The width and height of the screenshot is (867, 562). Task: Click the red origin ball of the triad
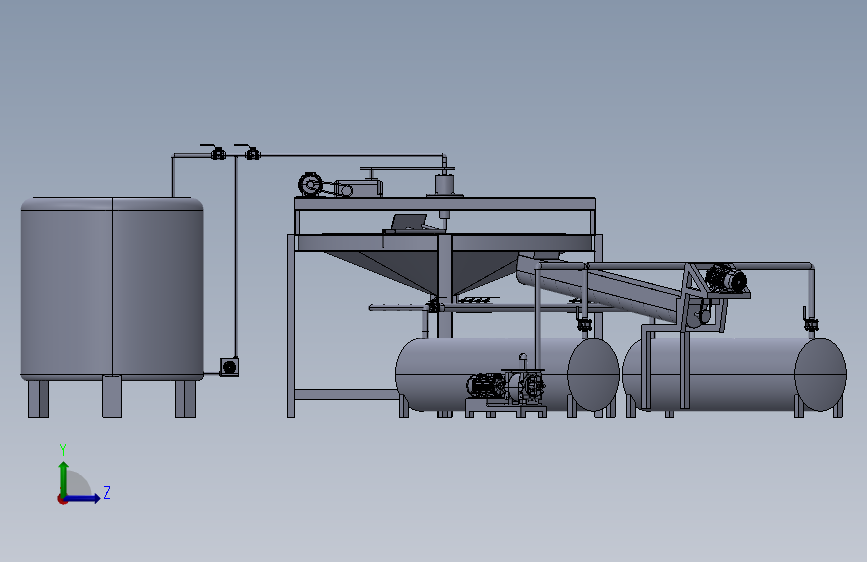[x=62, y=499]
